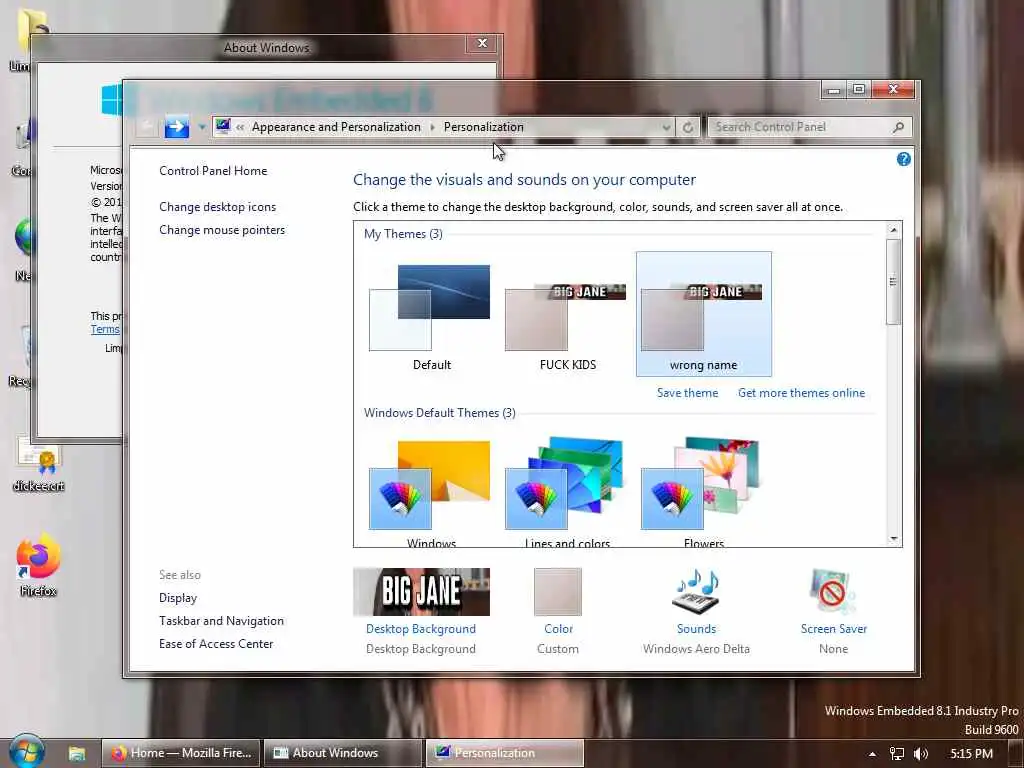Open the double-chevron breadcrumb overflow

[240, 127]
